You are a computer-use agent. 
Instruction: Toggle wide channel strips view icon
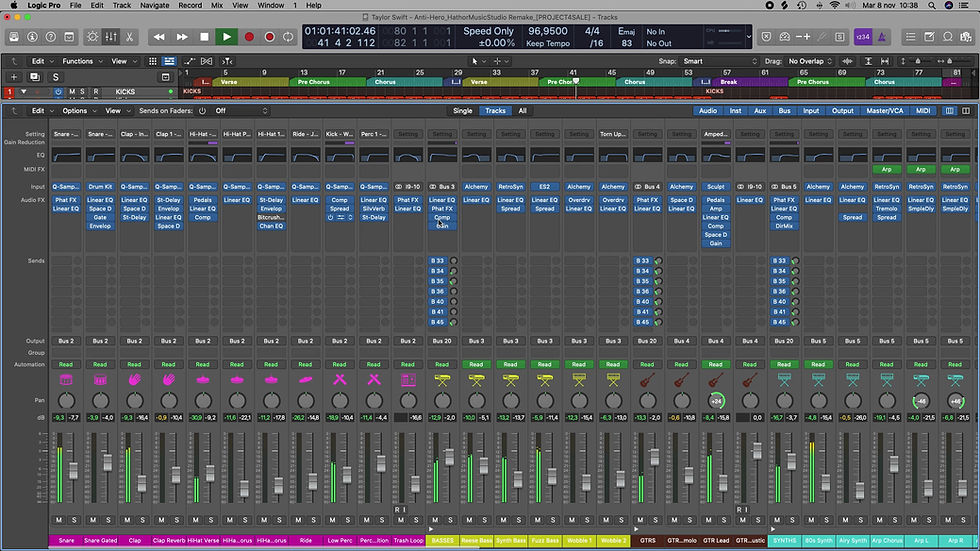pos(966,111)
